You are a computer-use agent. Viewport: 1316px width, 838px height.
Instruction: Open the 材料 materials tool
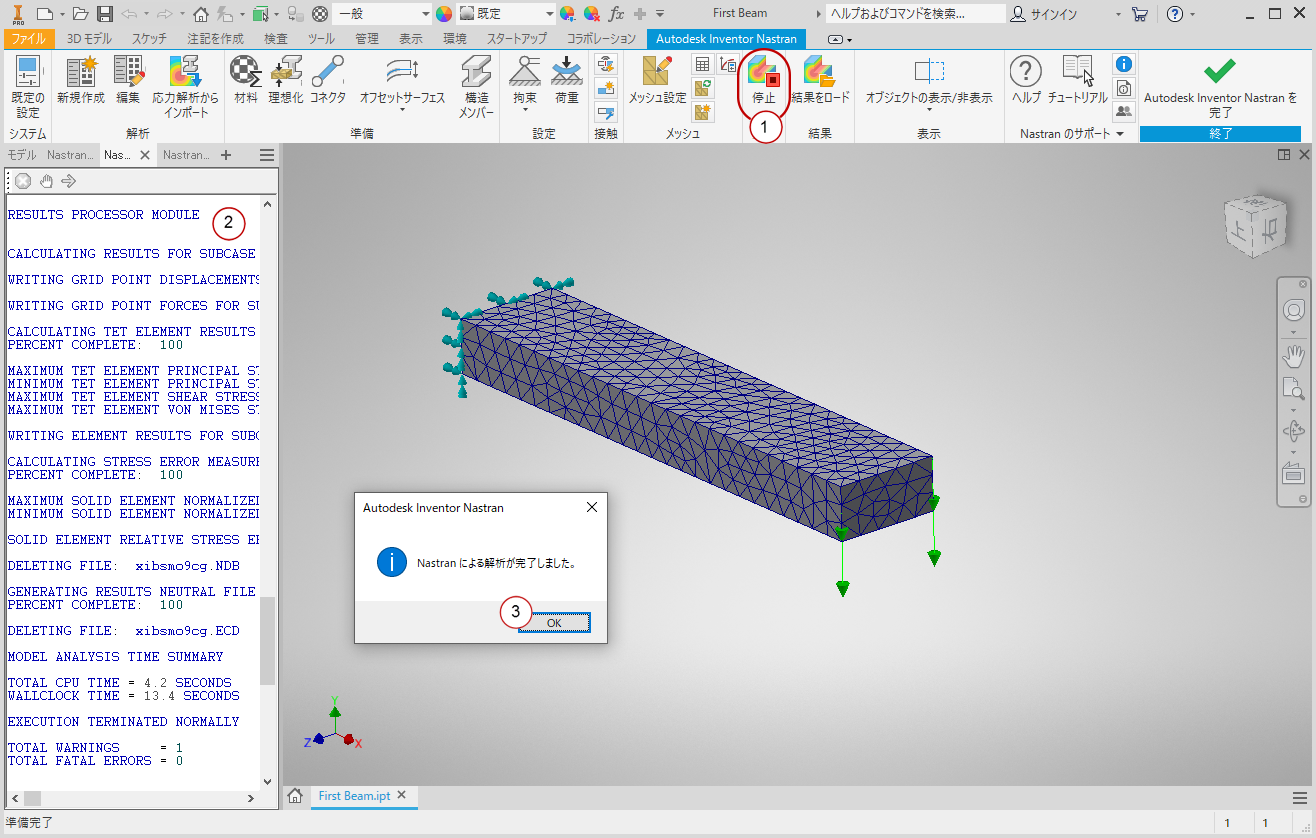pyautogui.click(x=245, y=72)
